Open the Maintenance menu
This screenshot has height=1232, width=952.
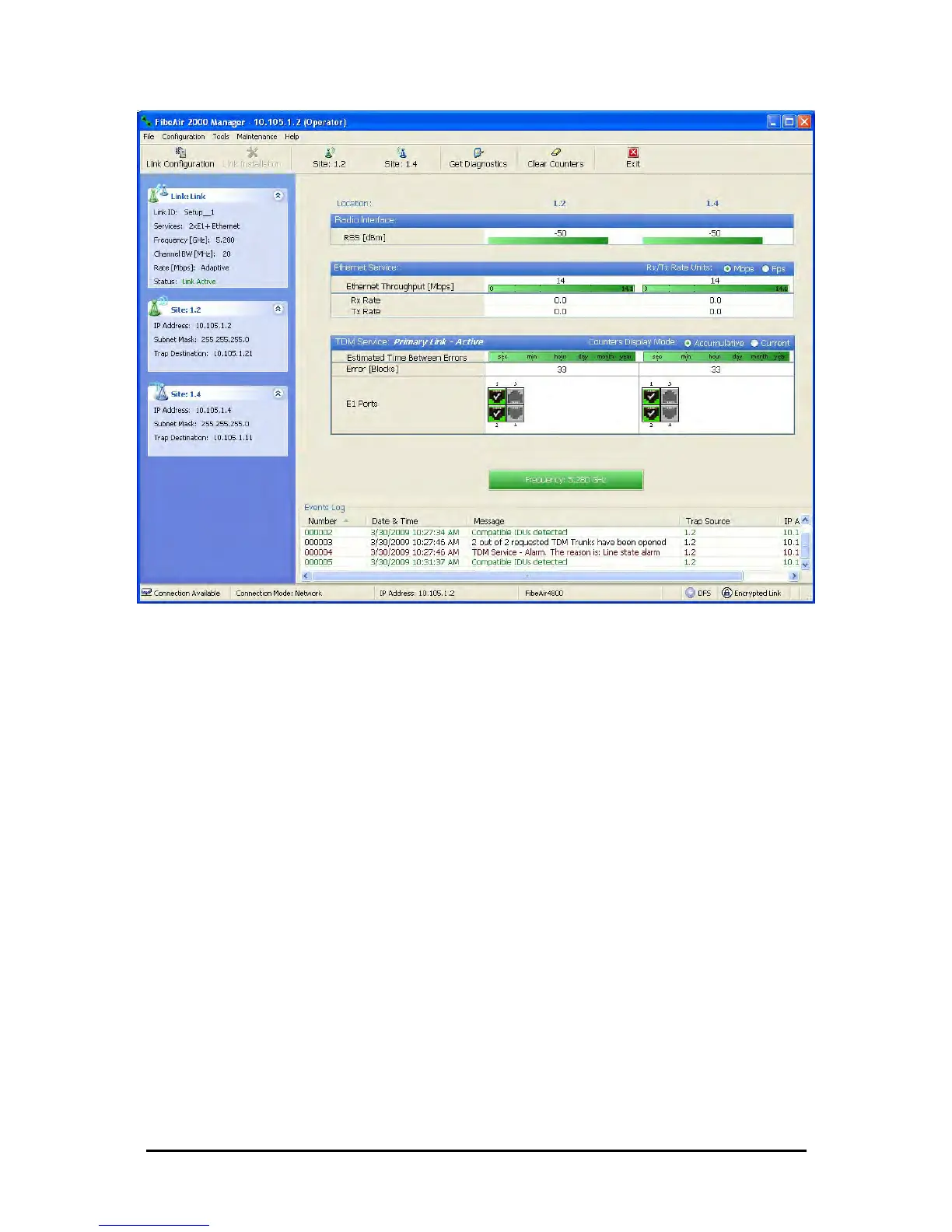(257, 137)
